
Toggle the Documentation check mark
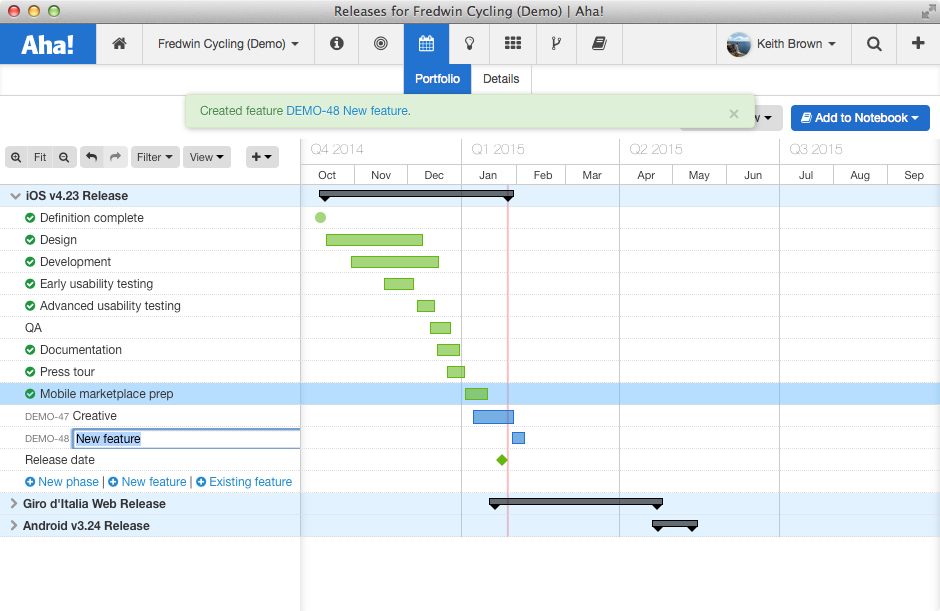(30, 350)
